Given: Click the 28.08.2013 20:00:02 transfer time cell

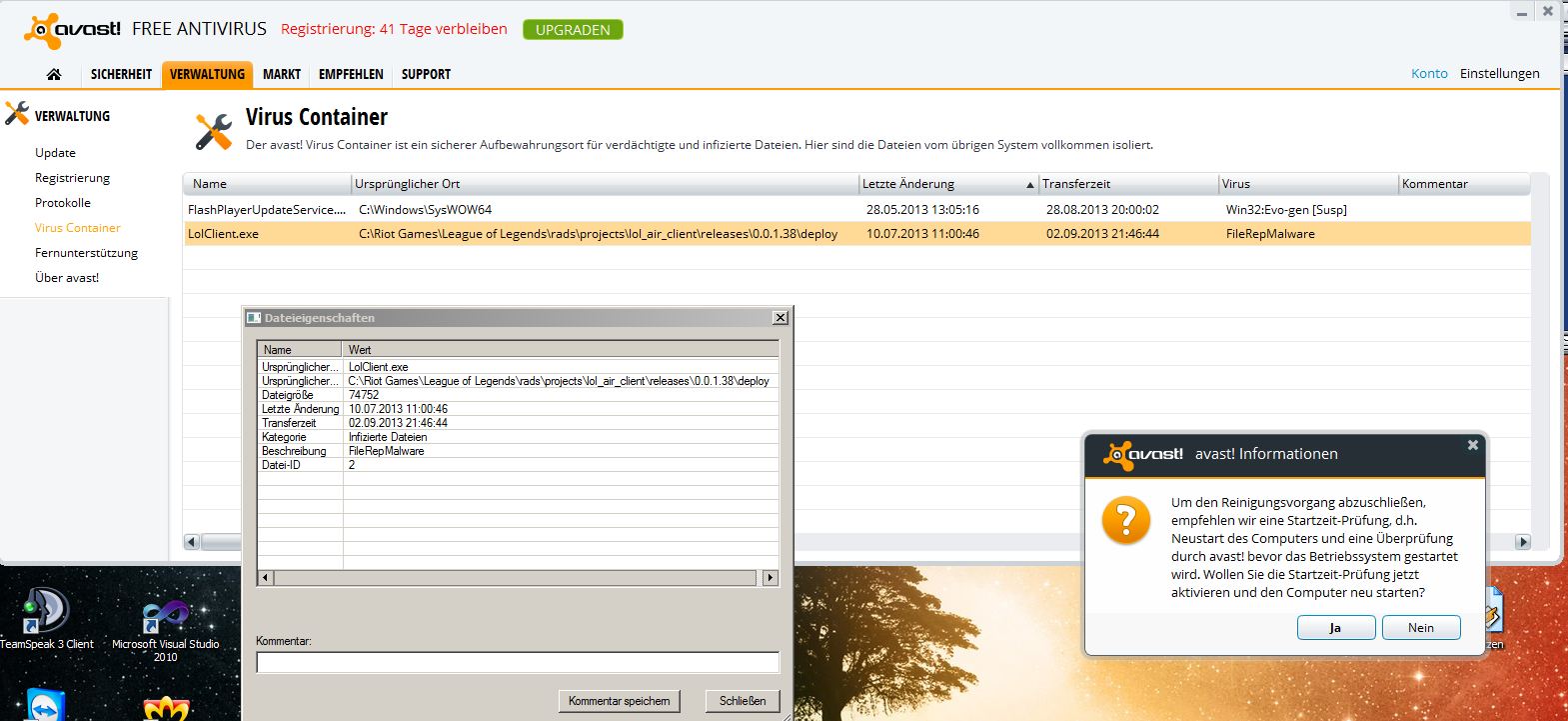Looking at the screenshot, I should (1102, 210).
